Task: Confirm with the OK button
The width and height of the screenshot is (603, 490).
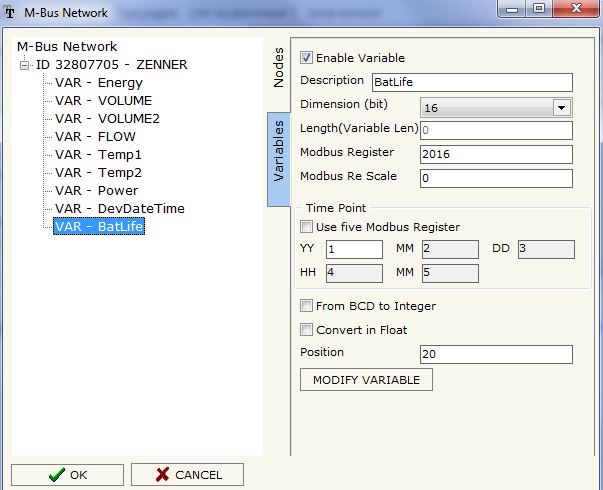Action: [x=67, y=474]
